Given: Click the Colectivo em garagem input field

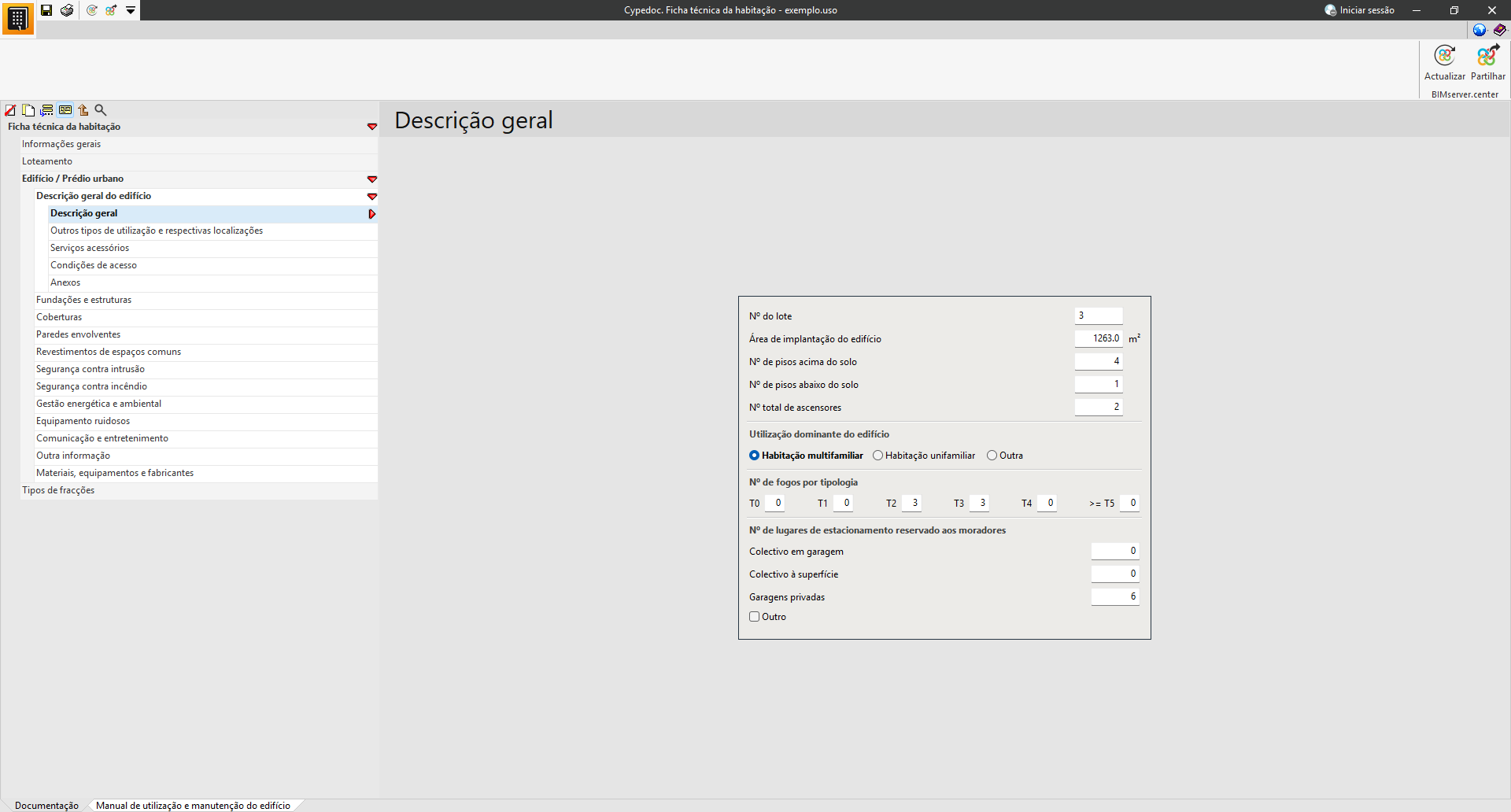Looking at the screenshot, I should [1115, 551].
